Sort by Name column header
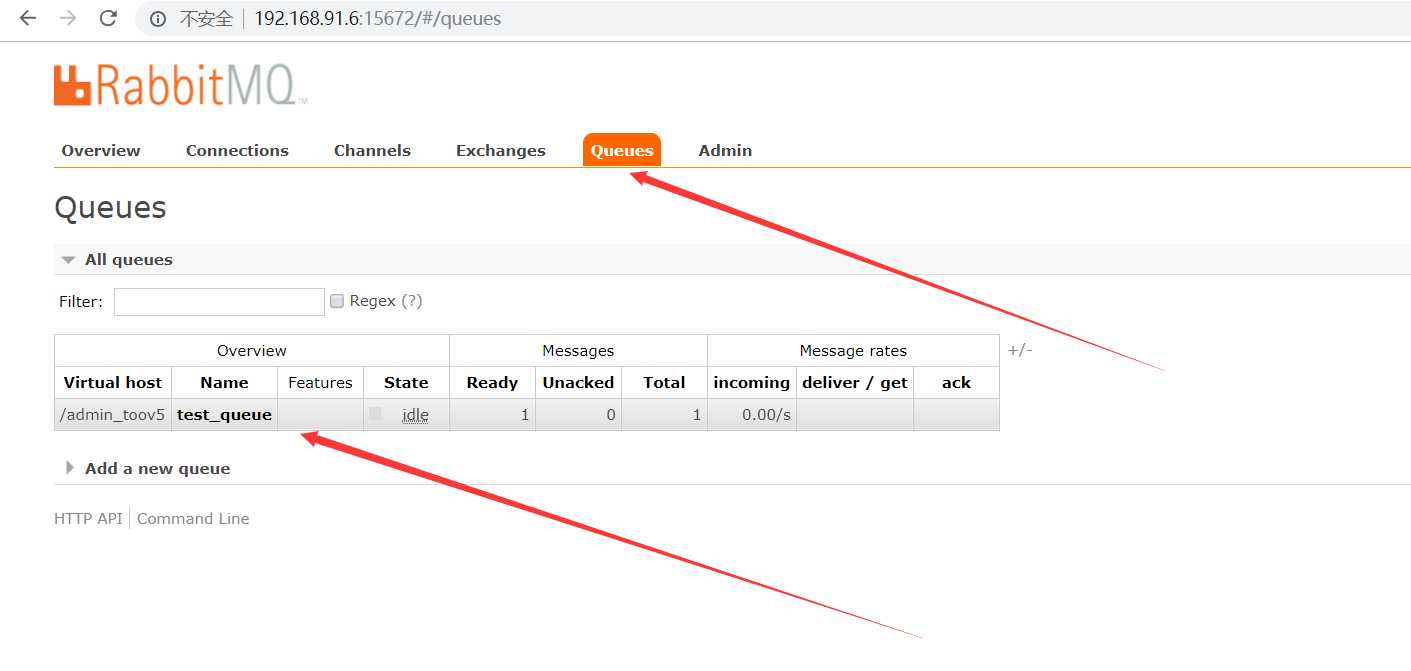1411x671 pixels. pos(224,382)
